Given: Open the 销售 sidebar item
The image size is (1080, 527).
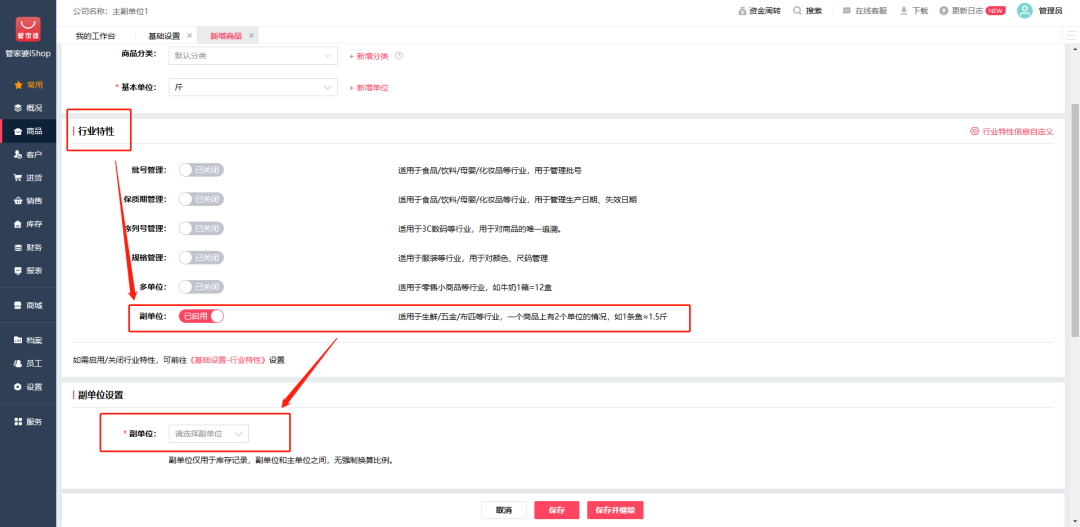Looking at the screenshot, I should click(x=28, y=201).
